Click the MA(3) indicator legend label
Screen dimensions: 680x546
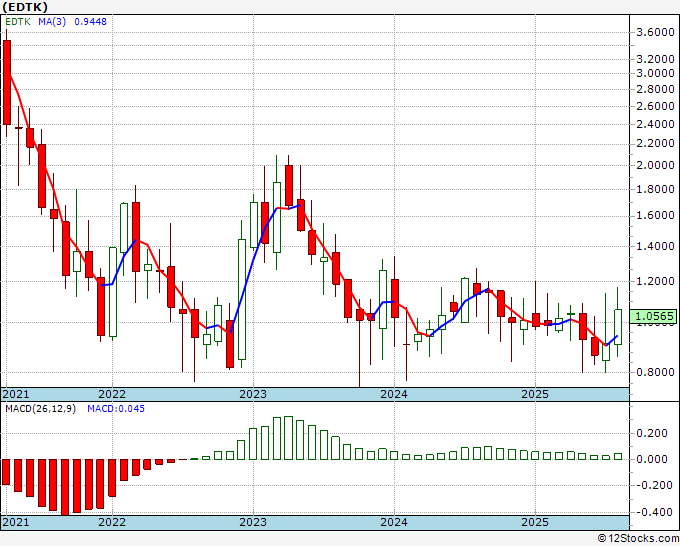click(52, 22)
